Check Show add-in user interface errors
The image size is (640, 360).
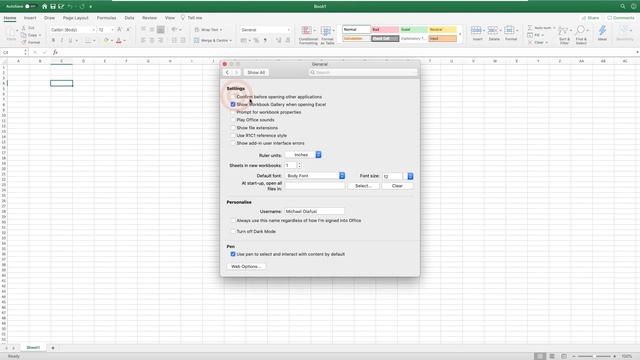pos(233,143)
